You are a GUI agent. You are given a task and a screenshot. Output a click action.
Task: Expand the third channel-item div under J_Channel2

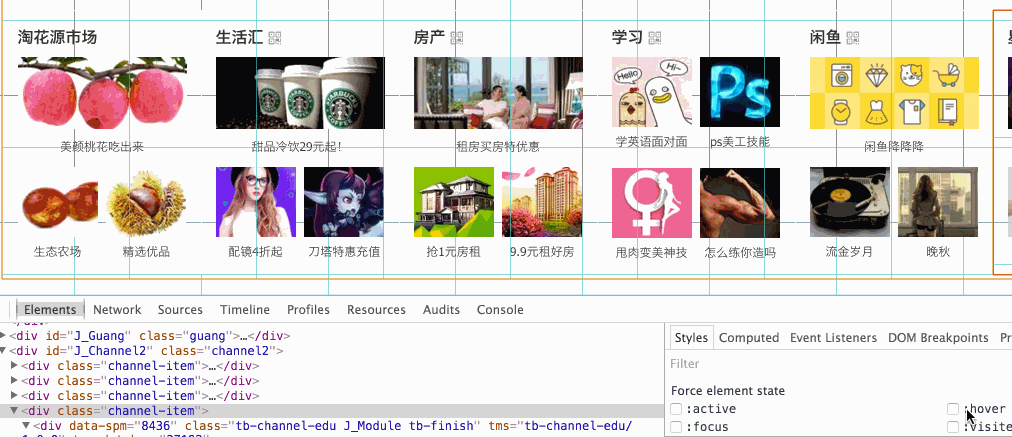(x=15, y=396)
